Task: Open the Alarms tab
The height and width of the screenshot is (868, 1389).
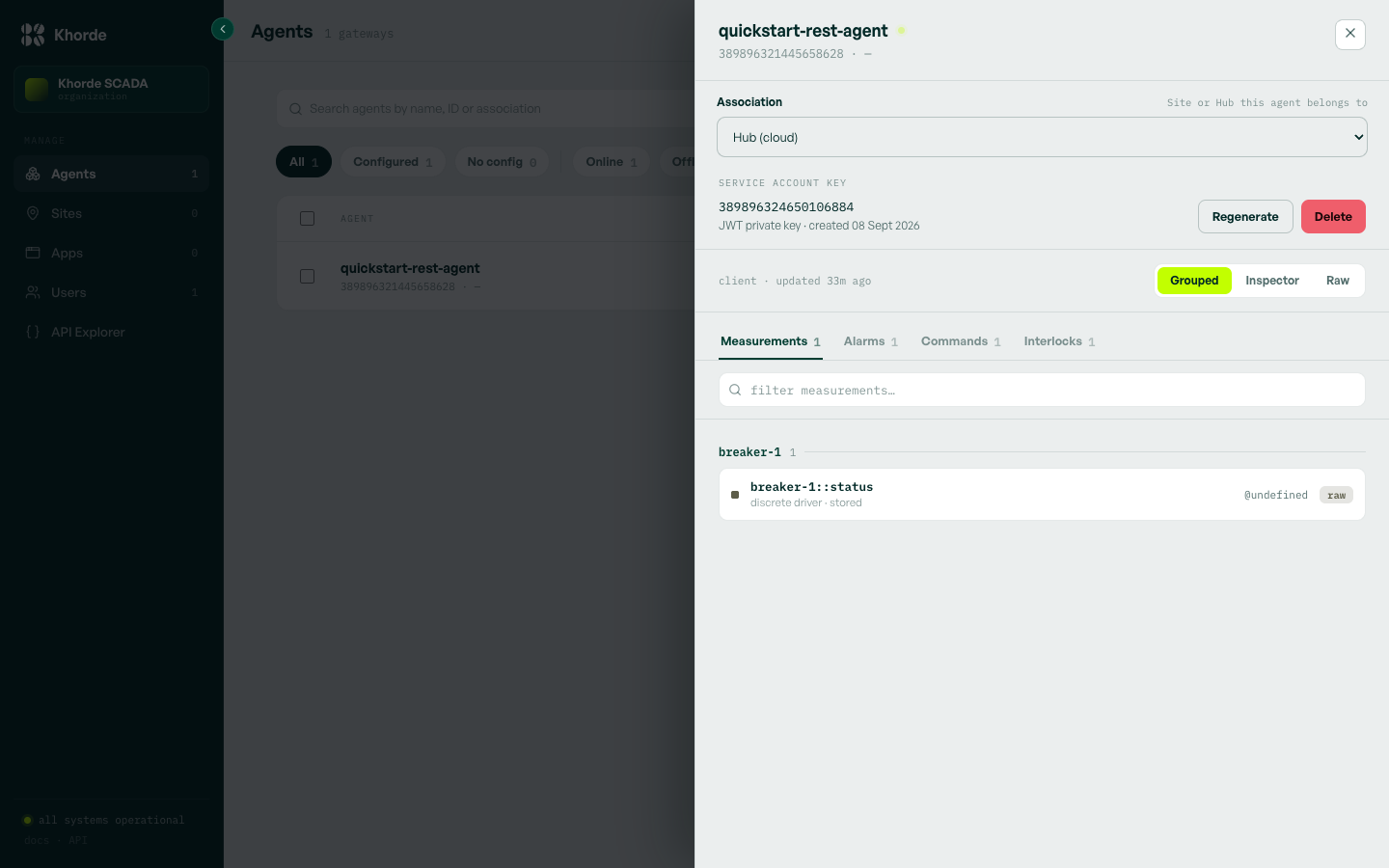Action: pos(871,341)
